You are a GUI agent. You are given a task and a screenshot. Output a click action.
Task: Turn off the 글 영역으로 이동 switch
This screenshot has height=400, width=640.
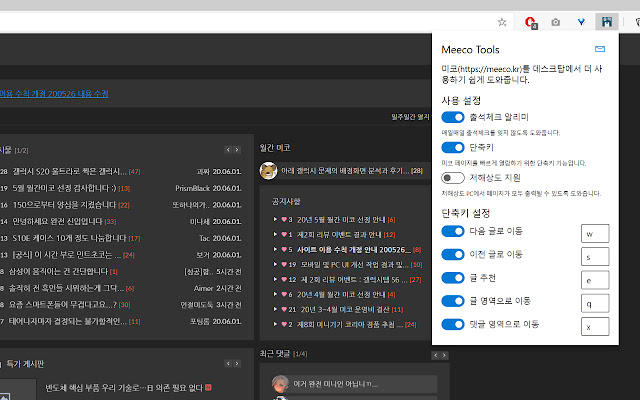(x=453, y=301)
